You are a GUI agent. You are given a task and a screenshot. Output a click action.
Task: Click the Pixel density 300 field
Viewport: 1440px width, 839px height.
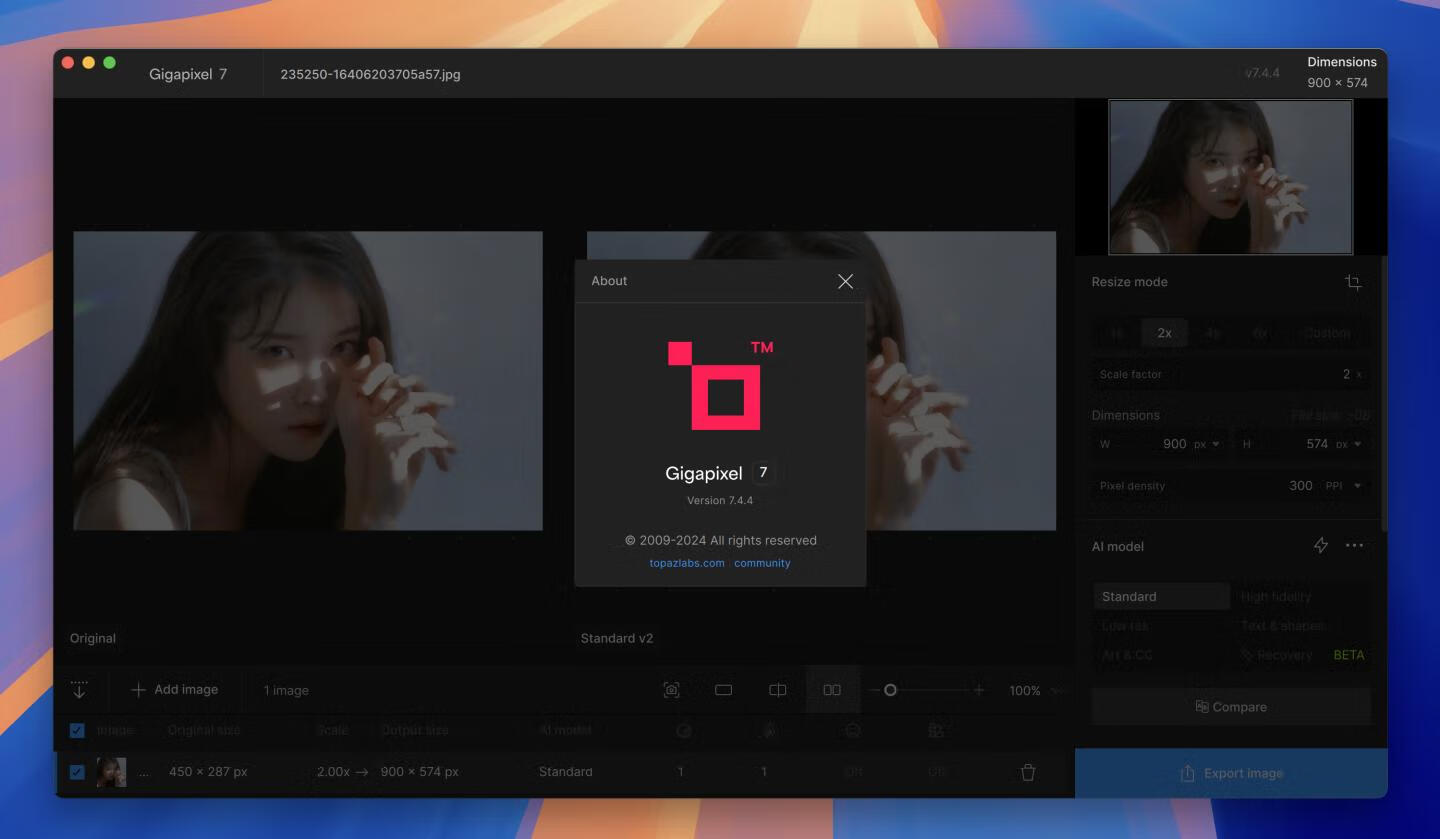point(1230,486)
